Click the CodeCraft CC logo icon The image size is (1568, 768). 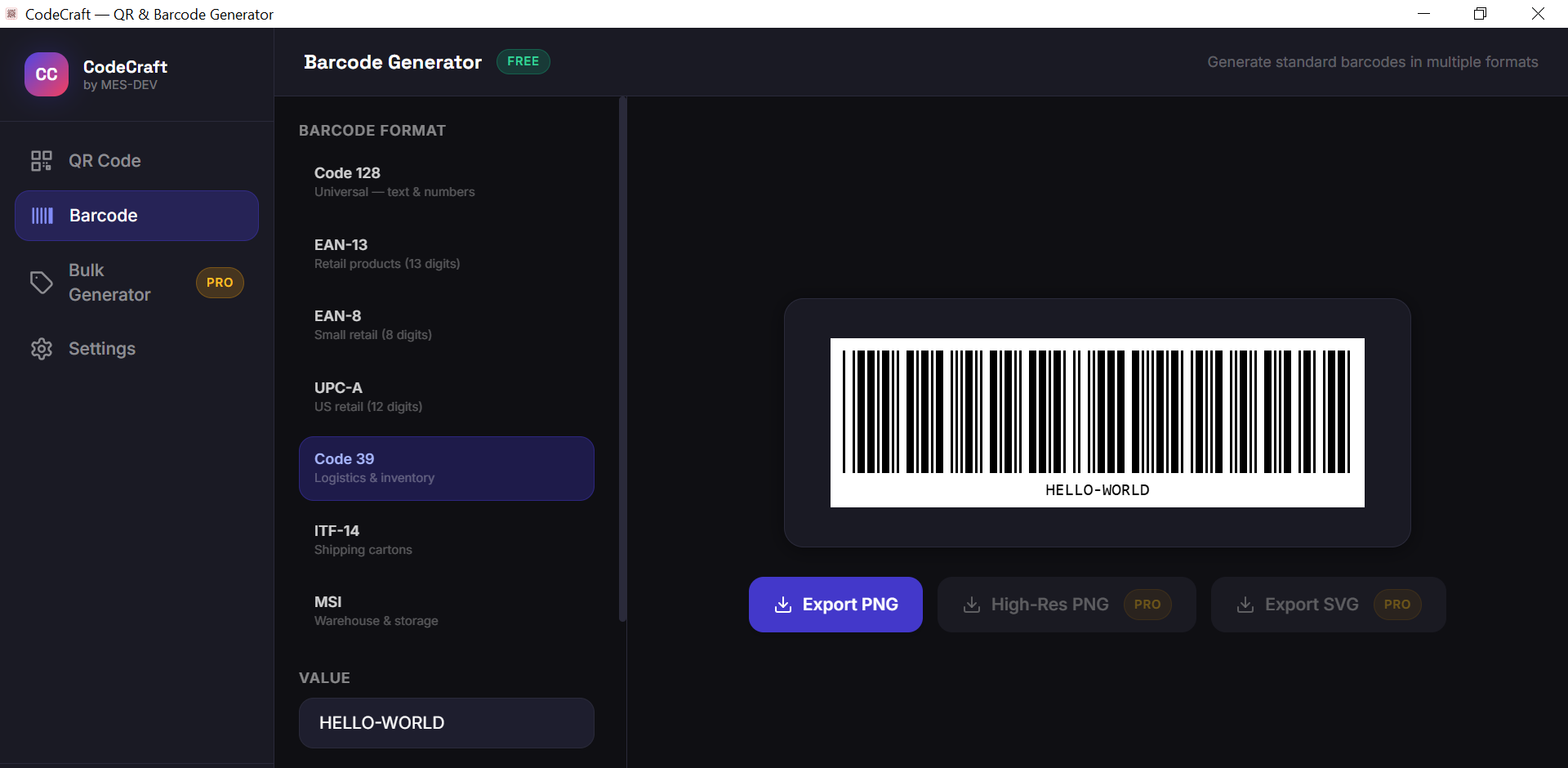point(47,74)
